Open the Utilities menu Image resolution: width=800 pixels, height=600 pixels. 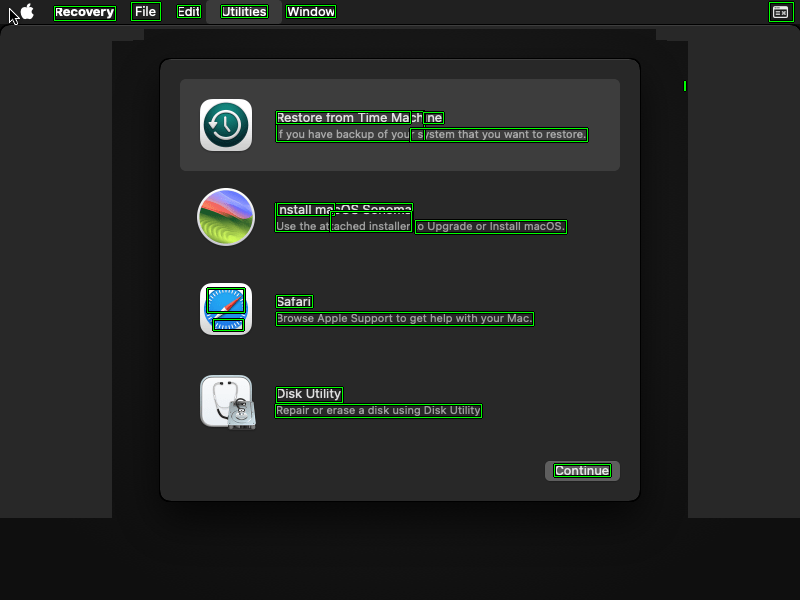tap(244, 12)
